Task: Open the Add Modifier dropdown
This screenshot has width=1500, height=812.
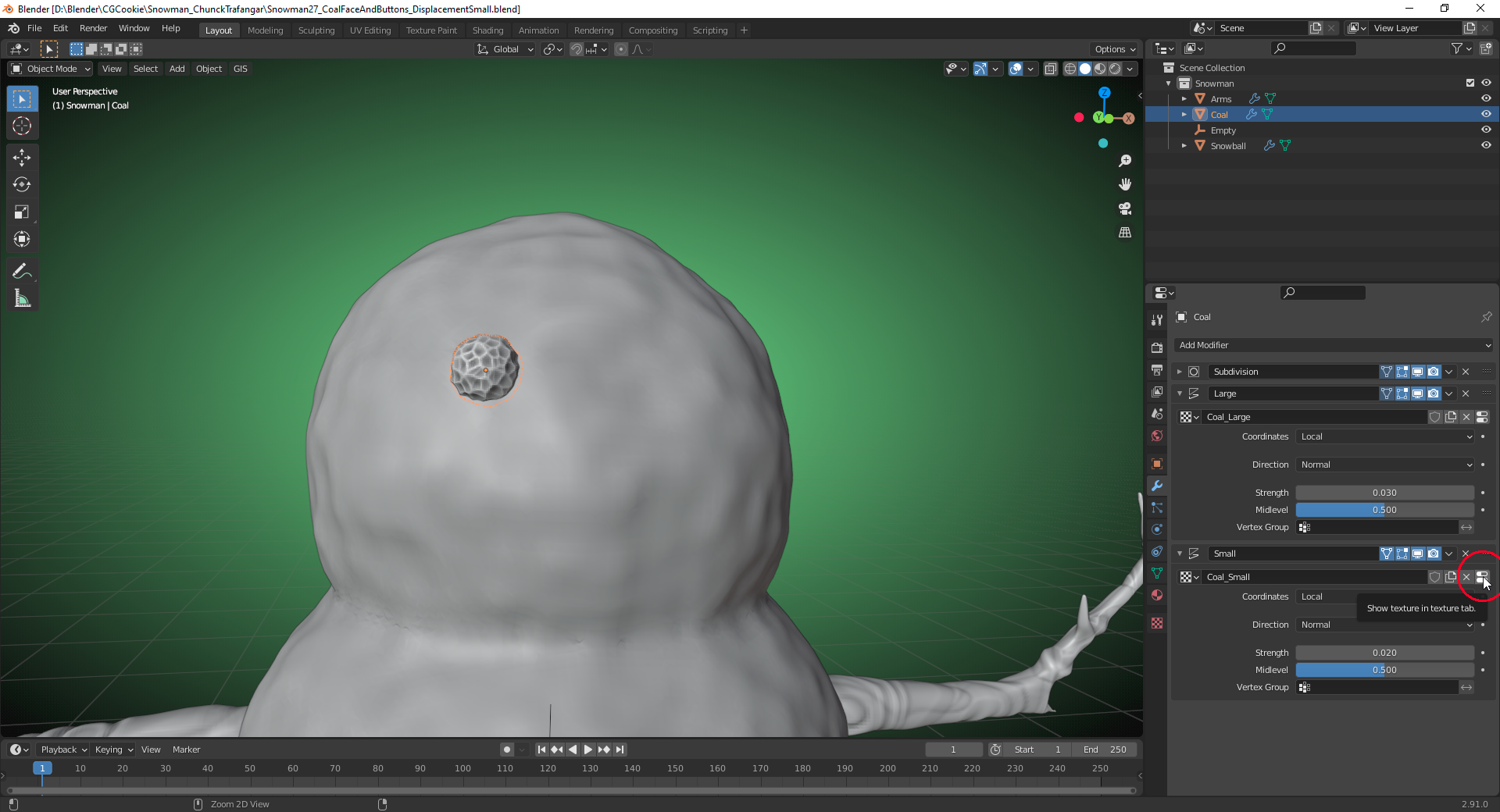Action: (x=1334, y=345)
